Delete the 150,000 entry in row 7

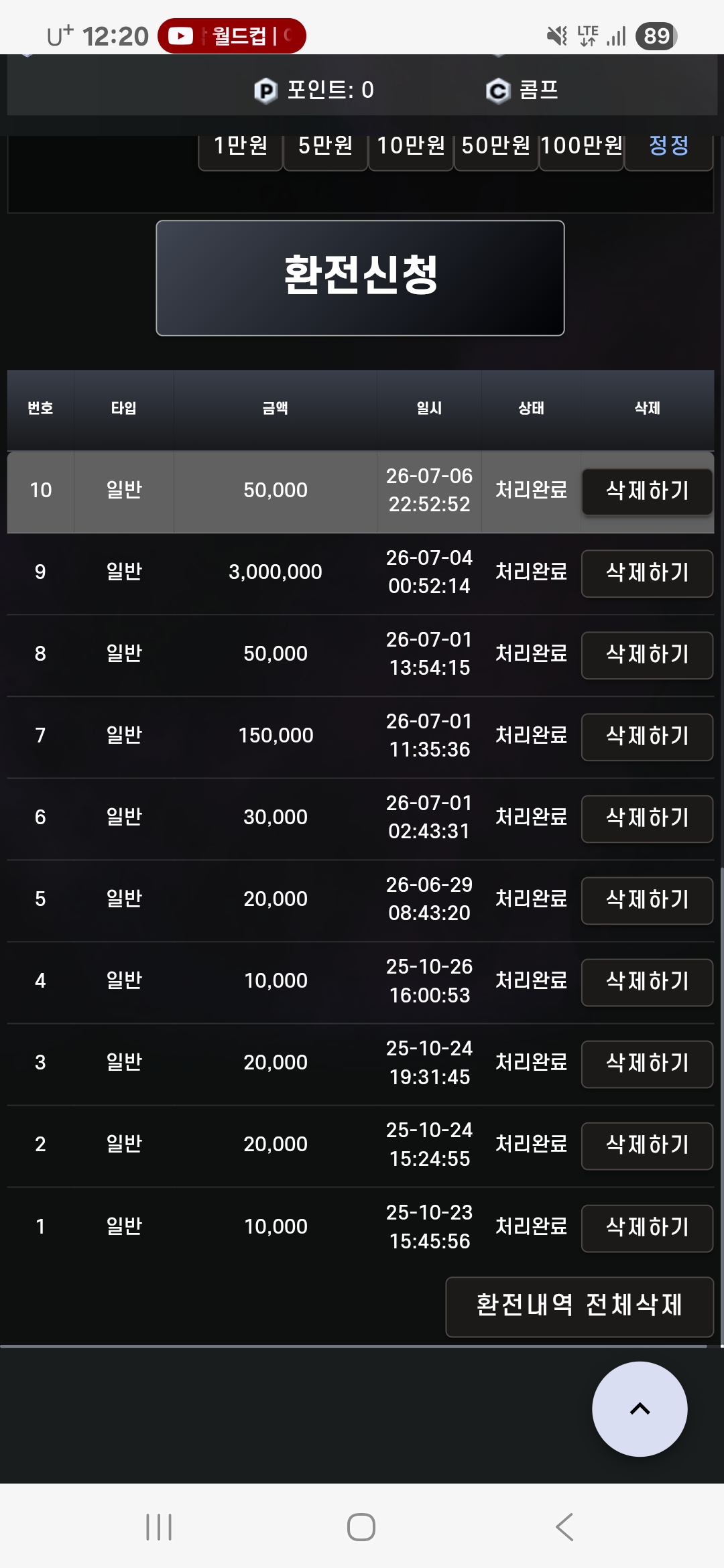tap(647, 736)
